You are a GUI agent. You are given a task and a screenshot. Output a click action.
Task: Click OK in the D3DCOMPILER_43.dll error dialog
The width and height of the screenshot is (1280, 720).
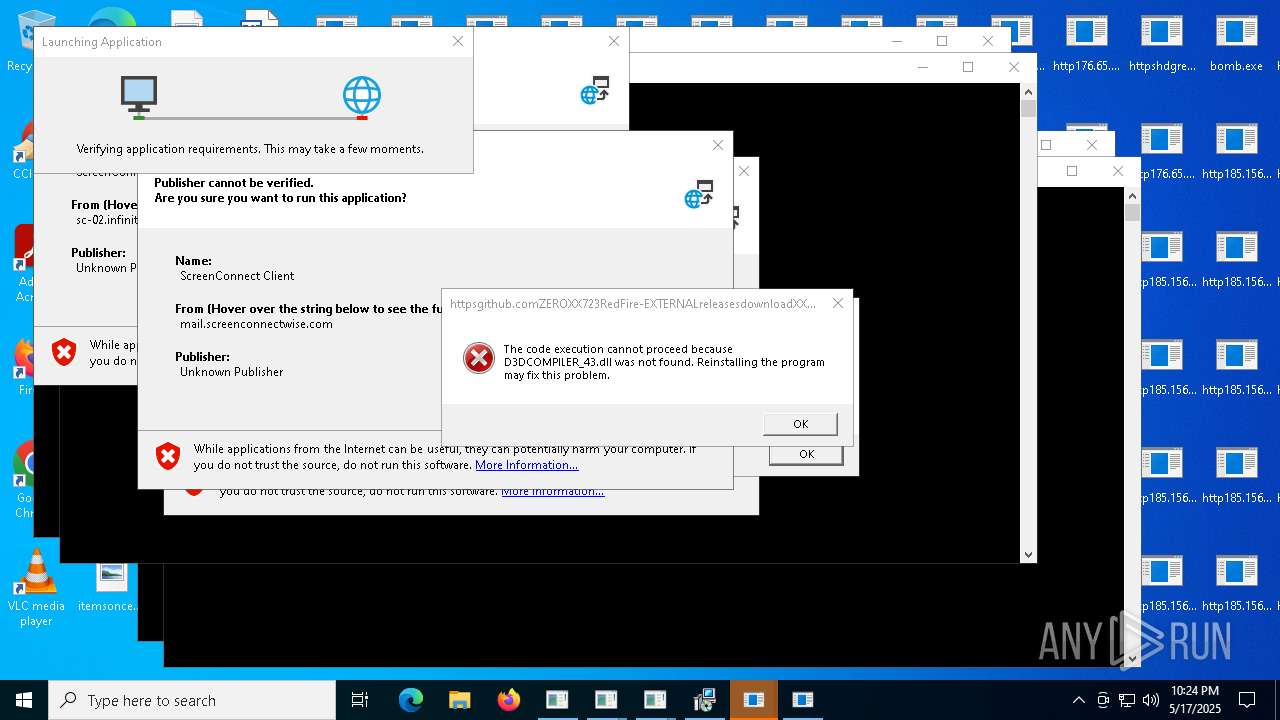pyautogui.click(x=800, y=424)
